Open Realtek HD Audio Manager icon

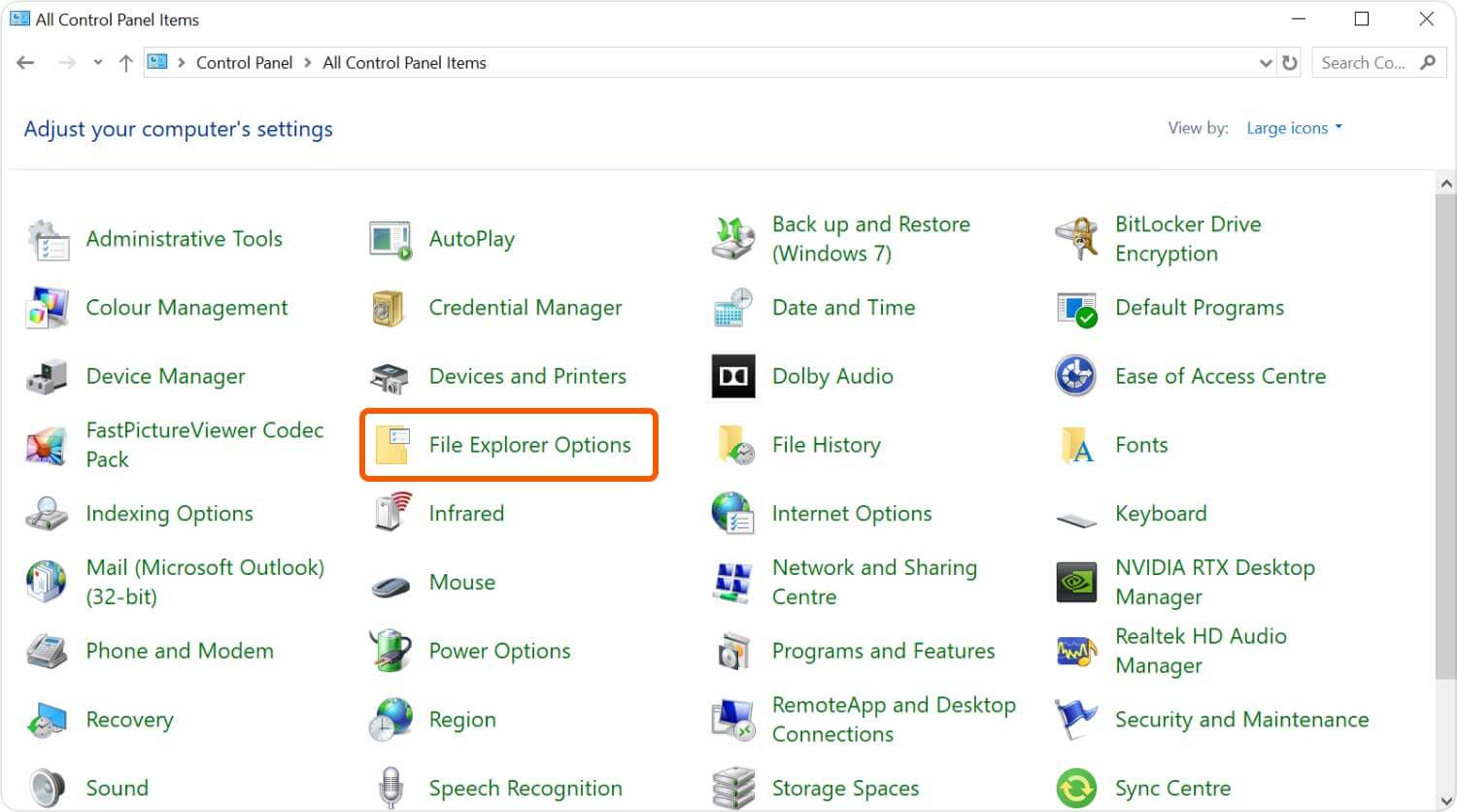[x=1076, y=652]
